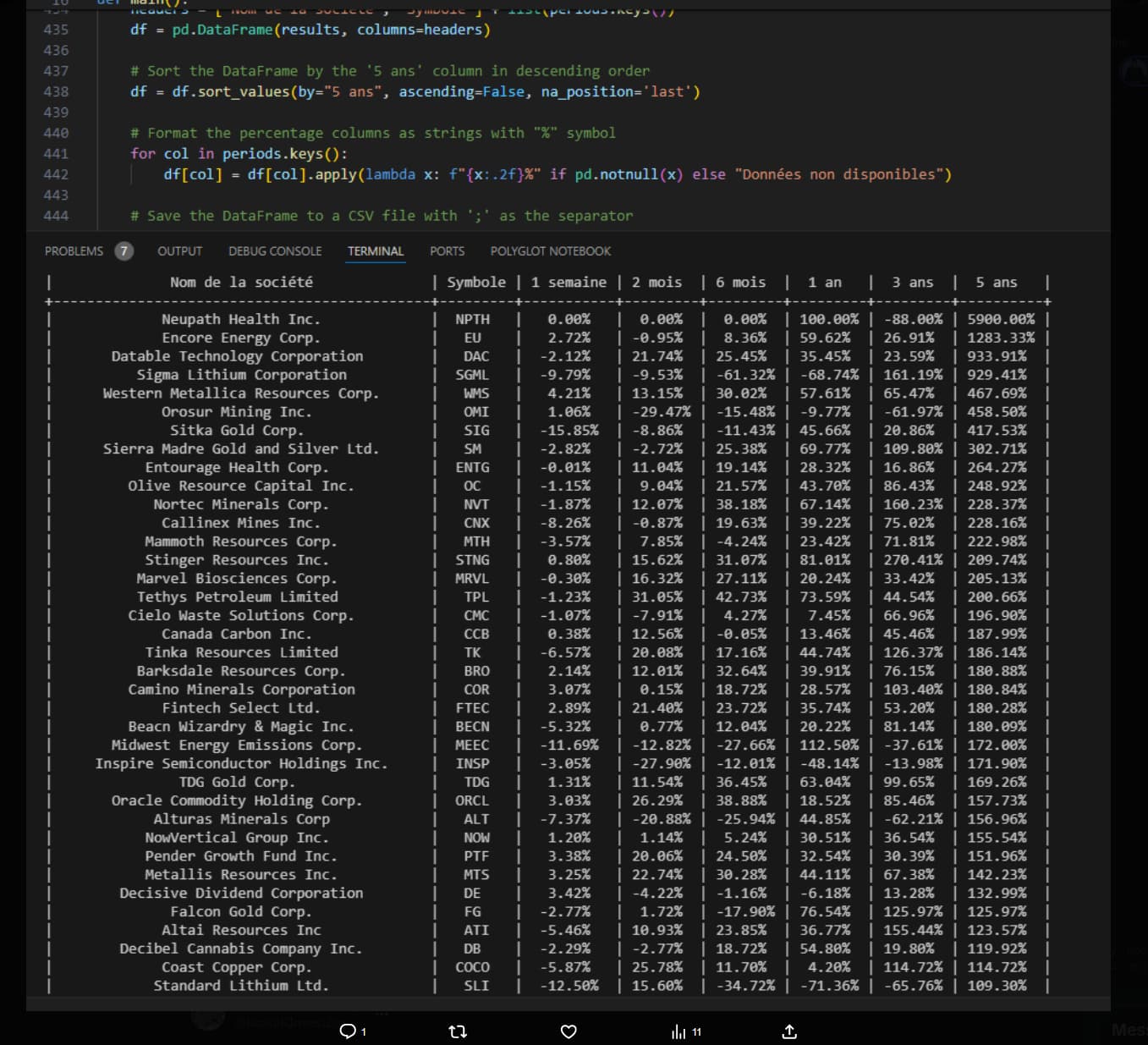This screenshot has width=1148, height=1045.
Task: Click the MRVL symbol cell
Action: (472, 579)
